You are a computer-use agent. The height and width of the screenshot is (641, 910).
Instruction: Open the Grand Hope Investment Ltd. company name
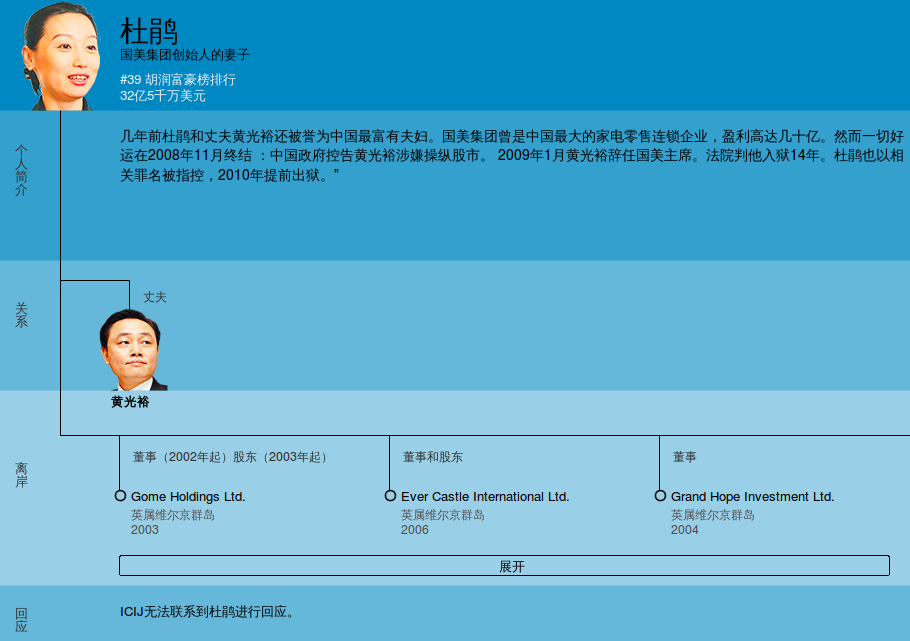(x=752, y=497)
